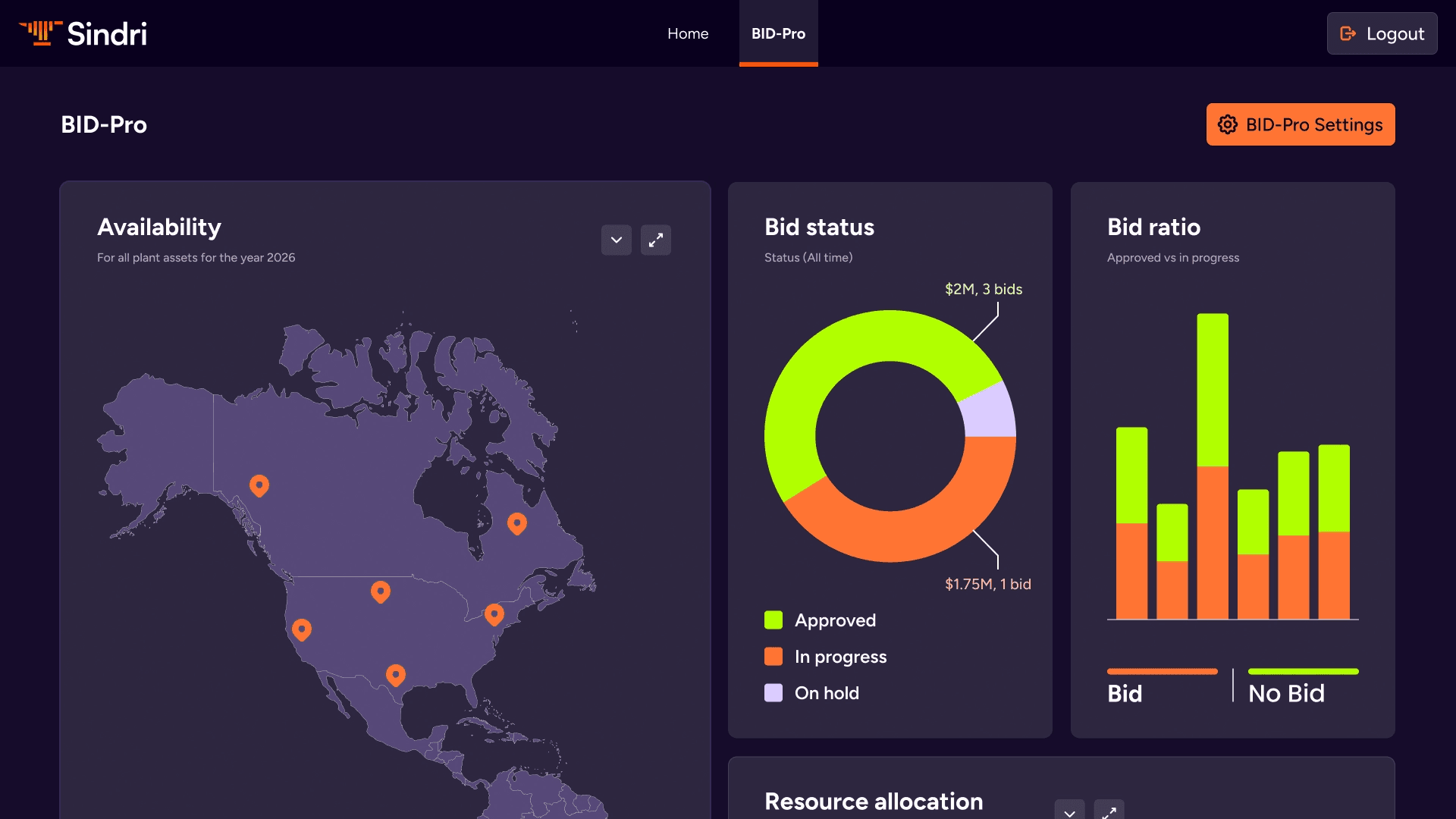1456x819 pixels.
Task: Toggle the Approved legend item
Action: (x=821, y=620)
